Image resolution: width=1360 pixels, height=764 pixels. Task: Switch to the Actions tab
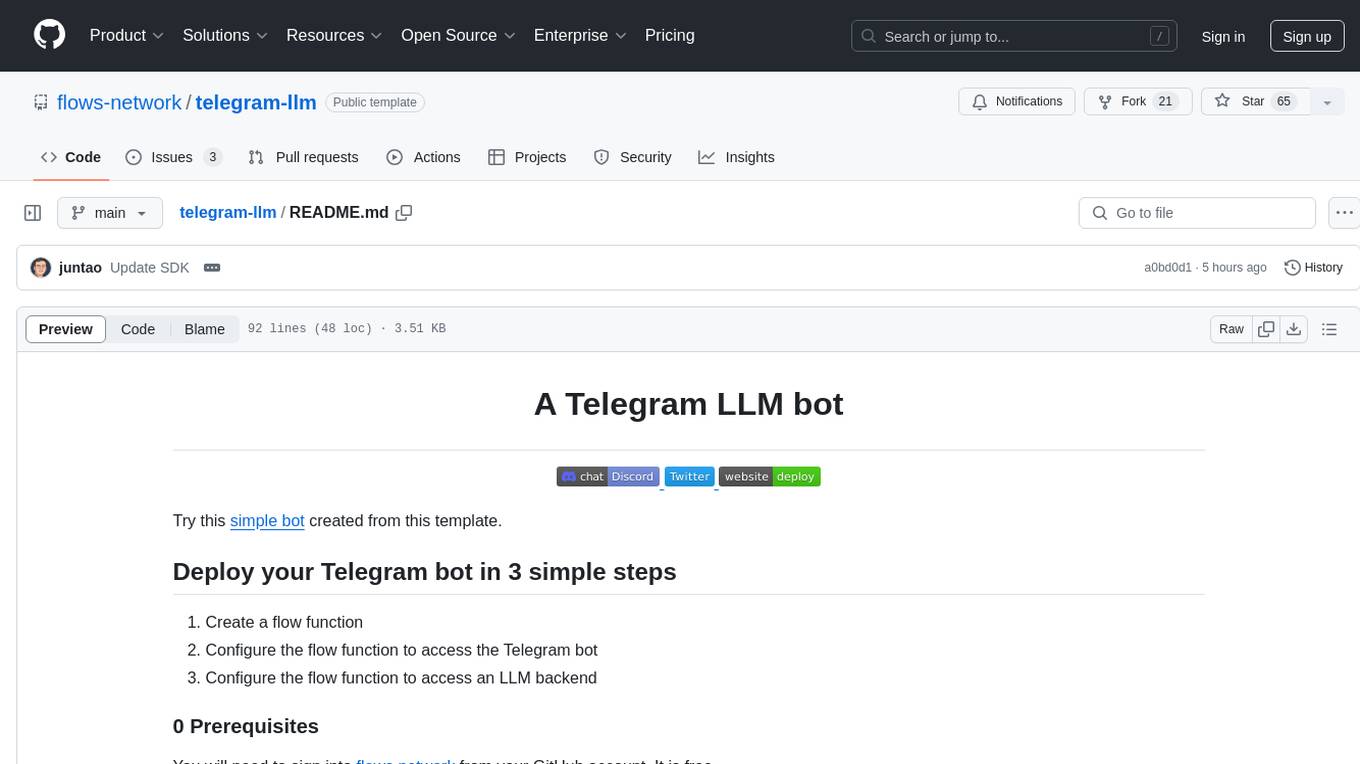point(423,157)
